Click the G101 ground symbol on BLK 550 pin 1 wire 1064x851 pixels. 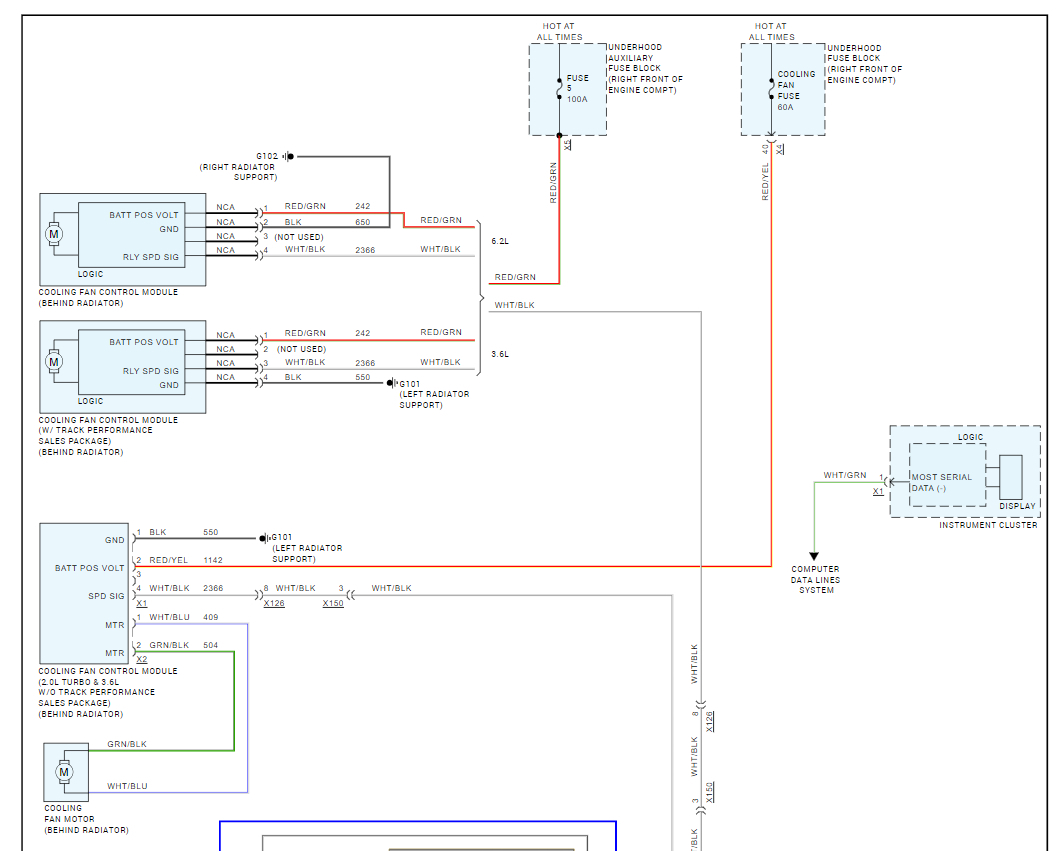264,538
